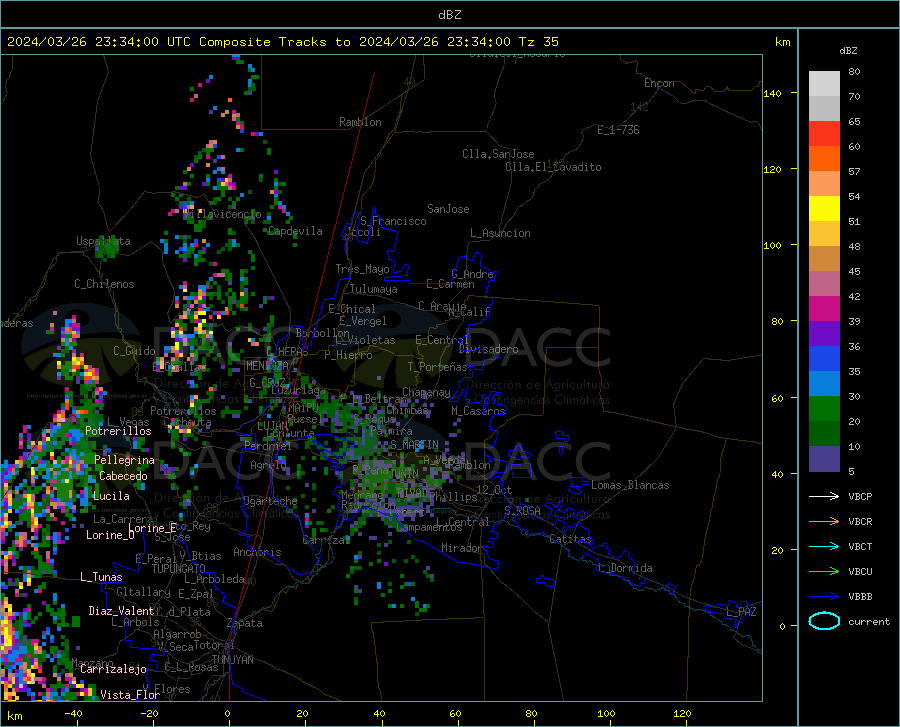Viewport: 900px width, 727px height.
Task: Click the SanJose label right of center
Action: tap(448, 209)
